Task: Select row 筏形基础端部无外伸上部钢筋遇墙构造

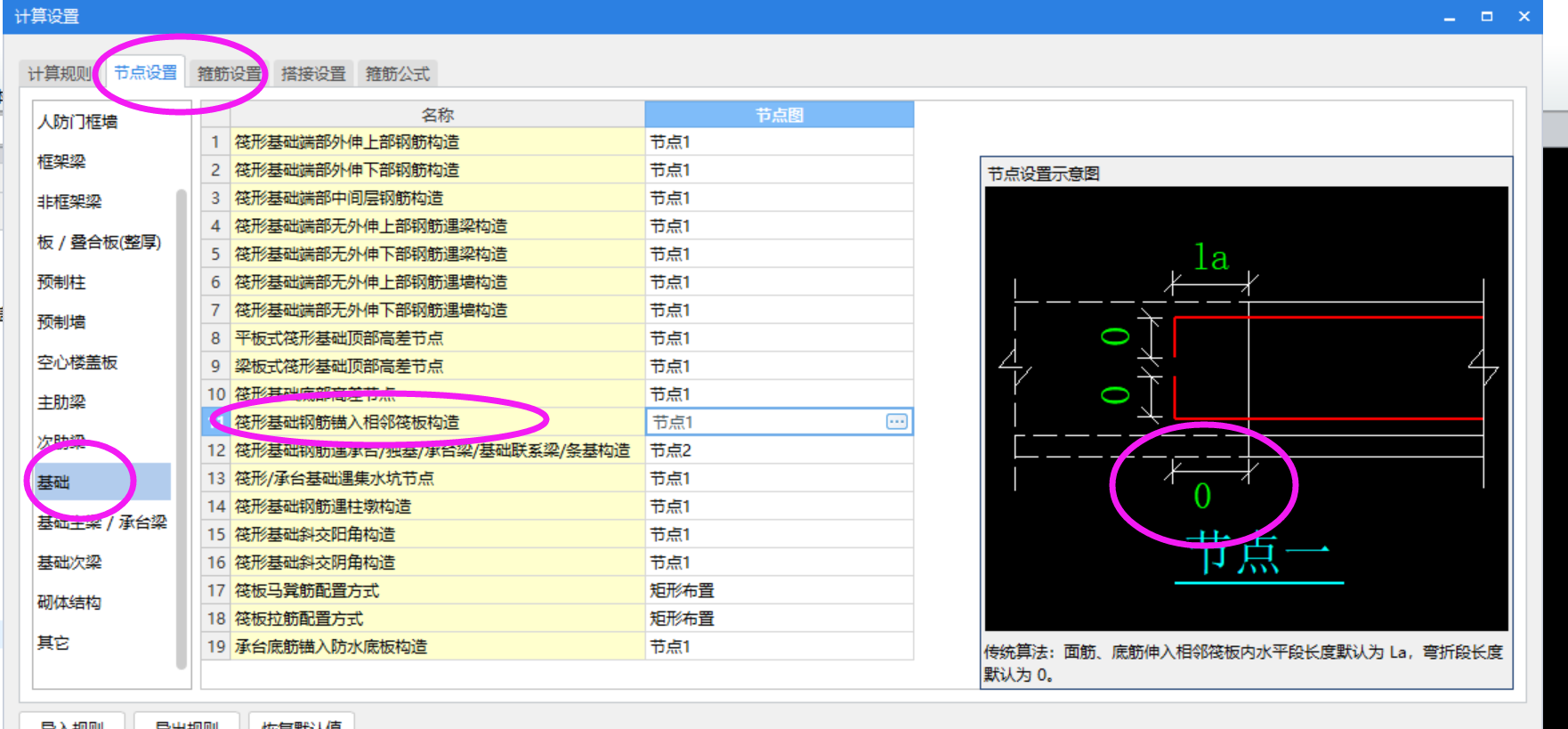Action: (437, 282)
